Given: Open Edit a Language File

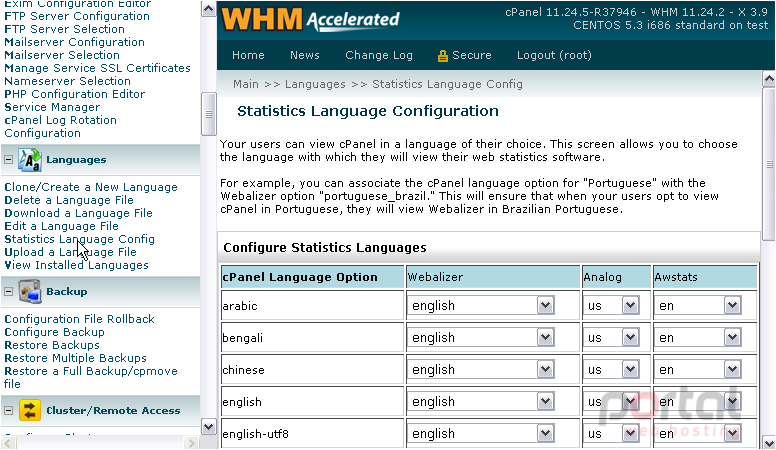Looking at the screenshot, I should click(x=61, y=226).
